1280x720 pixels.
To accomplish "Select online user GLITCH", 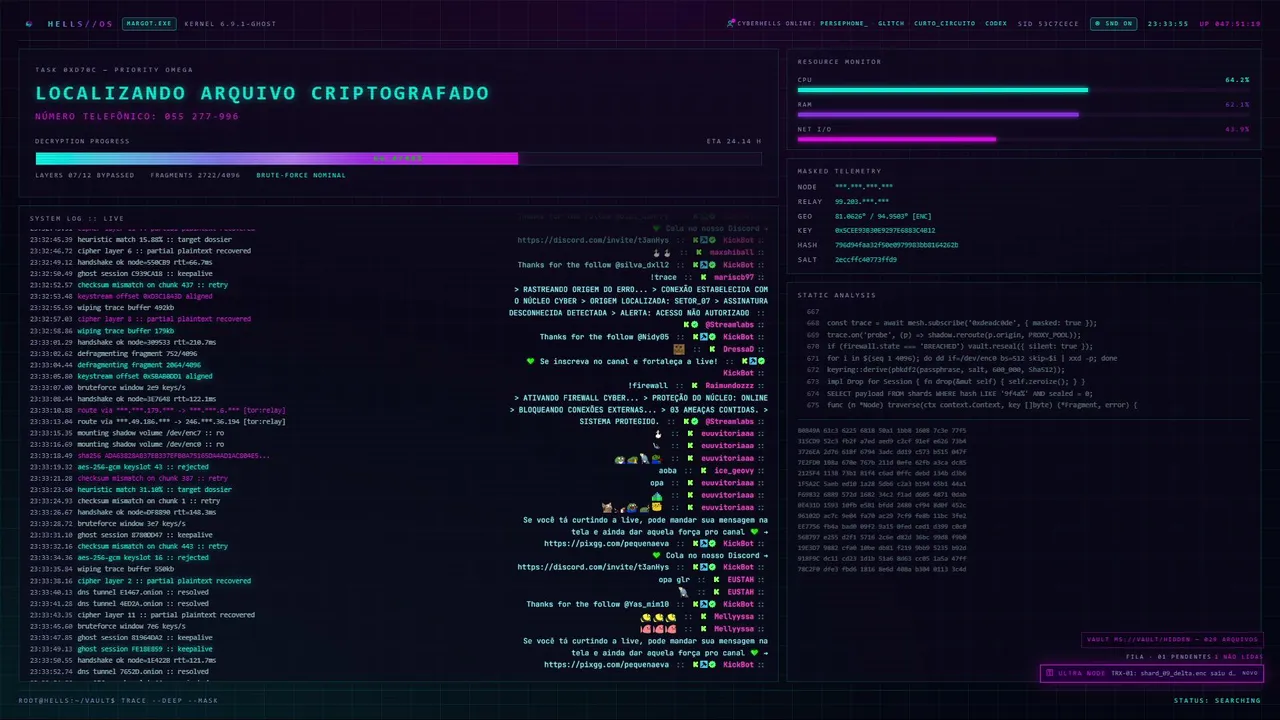I will coord(891,23).
